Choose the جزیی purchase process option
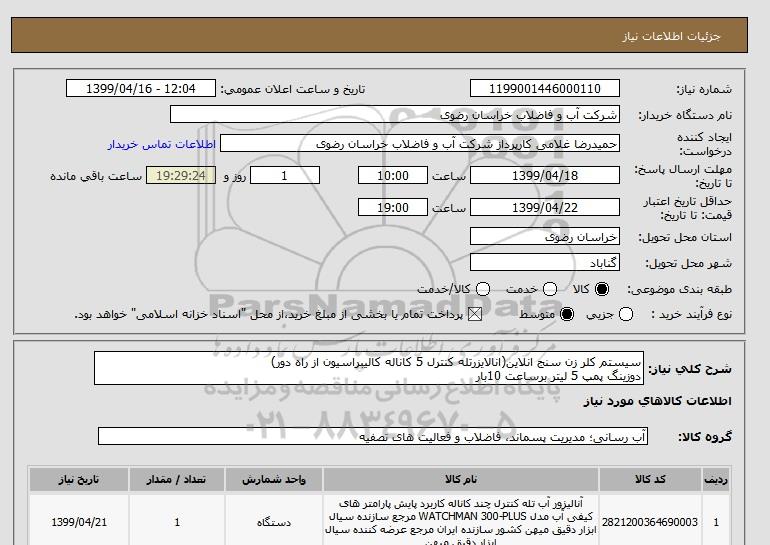The image size is (770, 545). click(x=626, y=314)
